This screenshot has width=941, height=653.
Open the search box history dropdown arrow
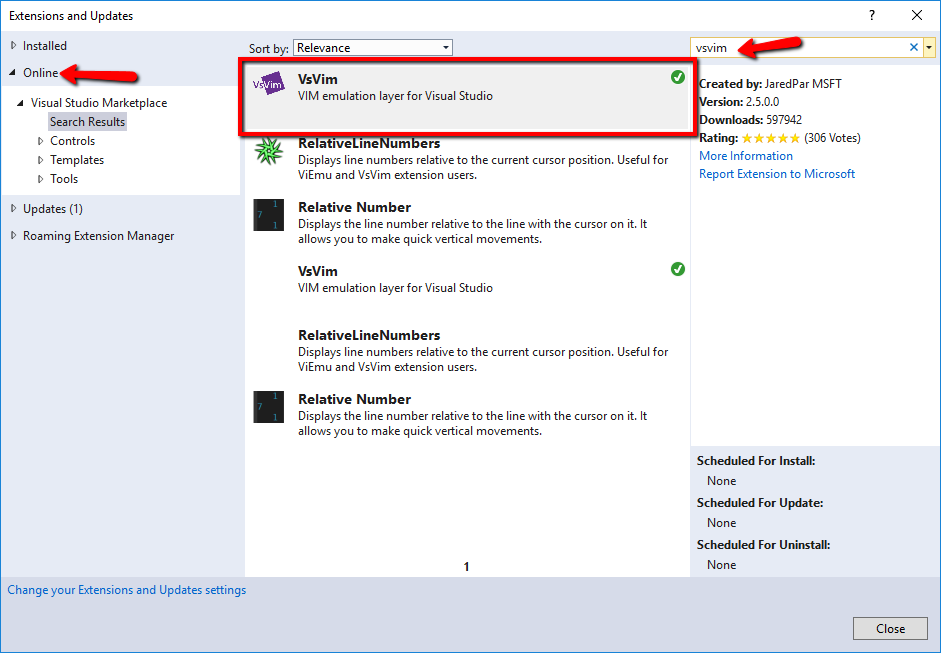[929, 47]
